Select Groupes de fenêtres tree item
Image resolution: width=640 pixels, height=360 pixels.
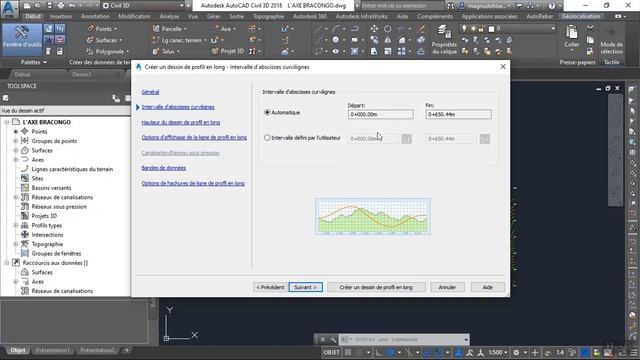coord(56,253)
